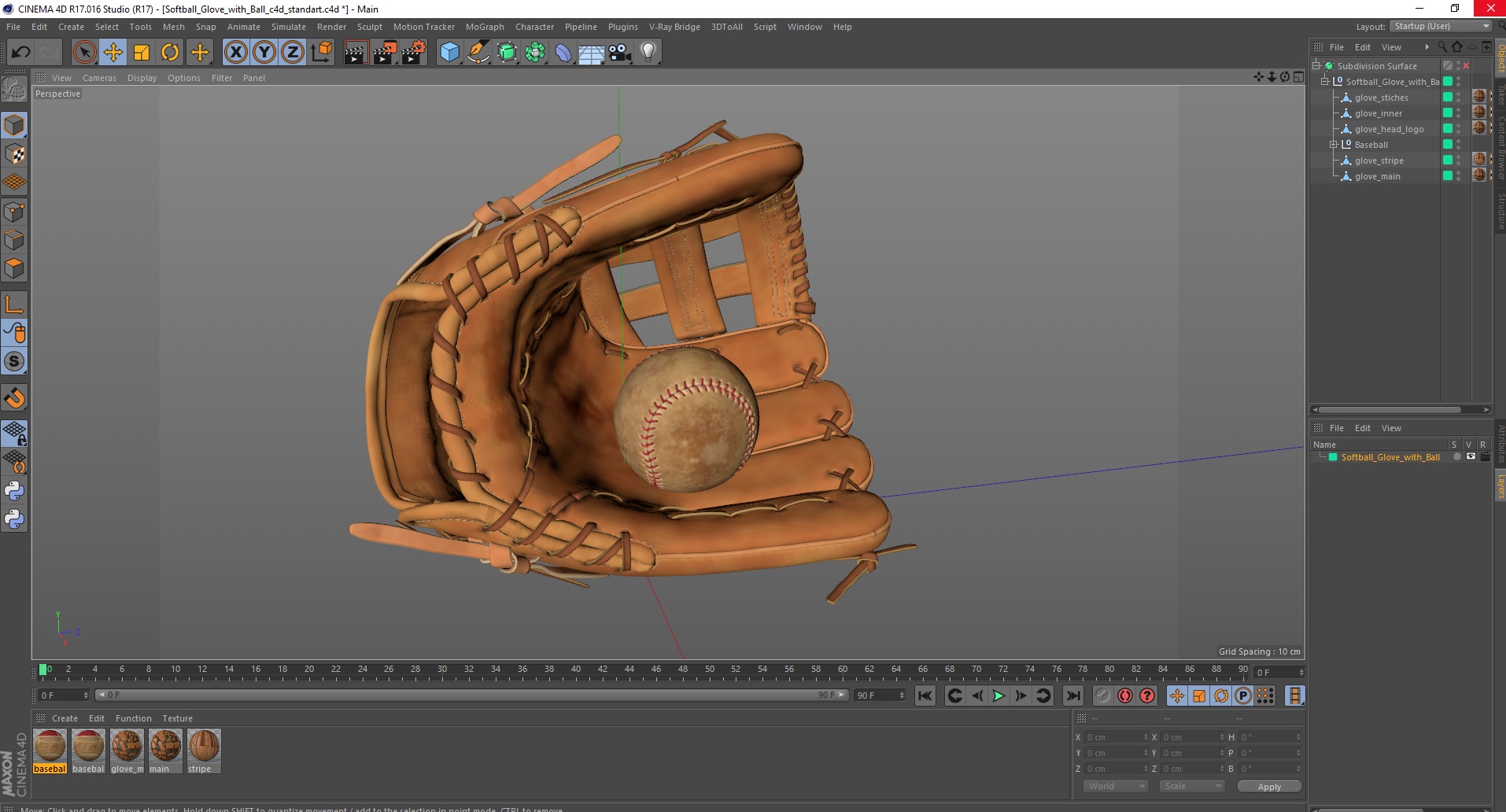The height and width of the screenshot is (812, 1506).
Task: Click the lower Python script icon
Action: [14, 519]
